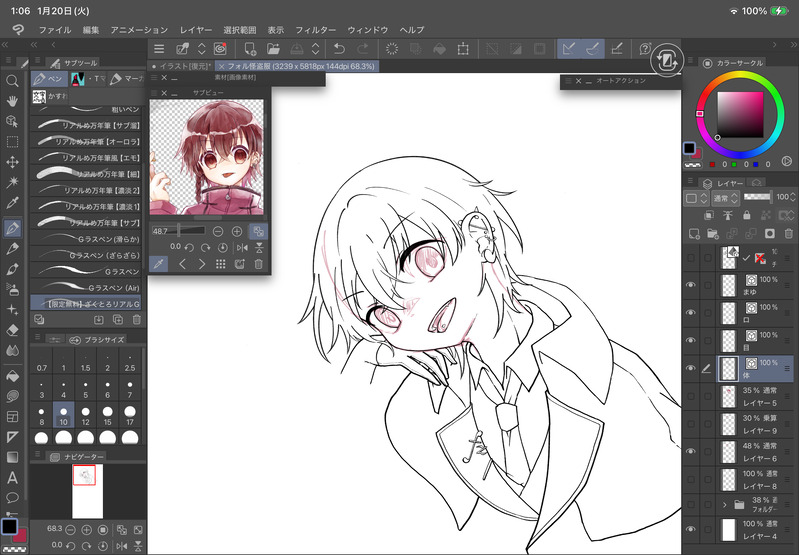
Task: Select the Gラスペン (ざらざら) brush
Action: (86, 255)
